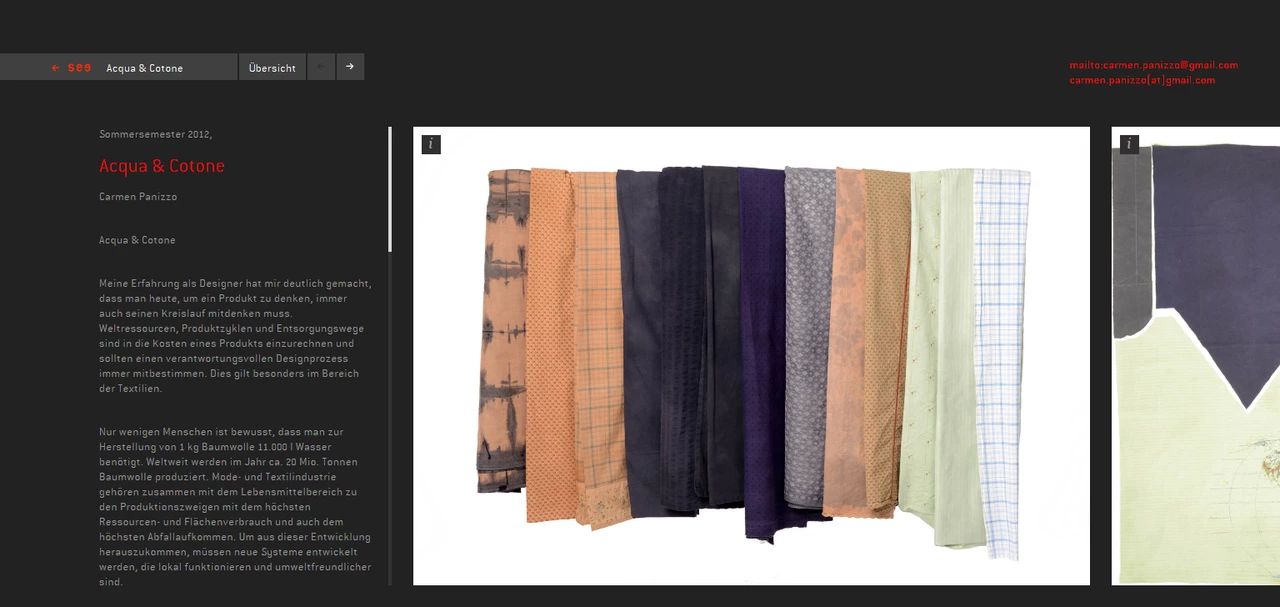
Task: Click the mailto:carmen.panizzo@gmail.com link
Action: 1153,65
